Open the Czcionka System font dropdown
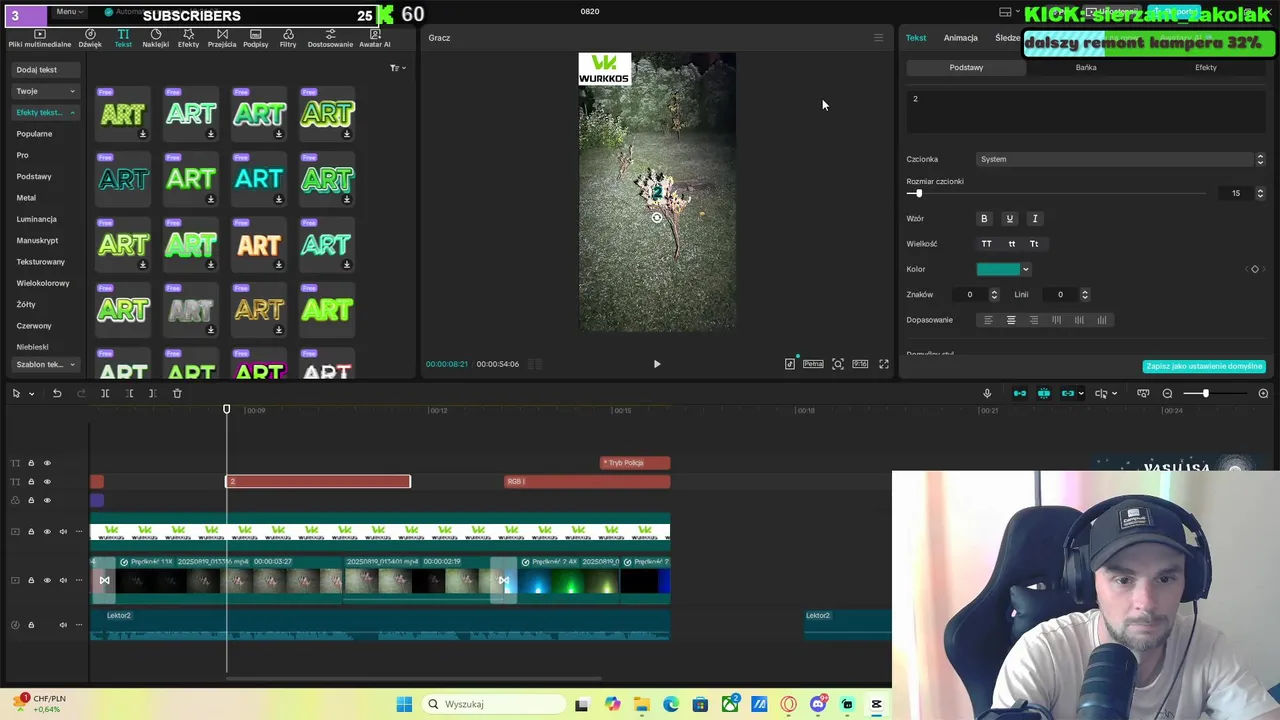 (1121, 159)
